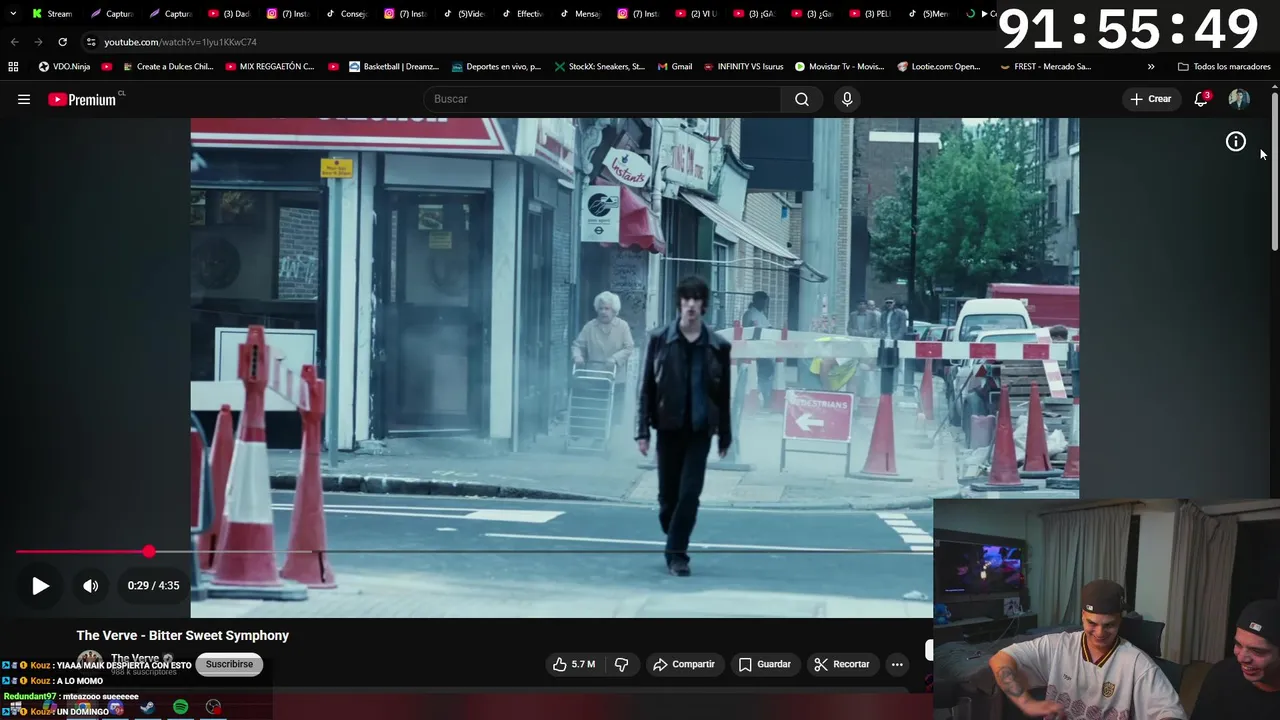The image size is (1280, 720).
Task: Switch to the (3) Dad YouTube tab
Action: coord(228,14)
